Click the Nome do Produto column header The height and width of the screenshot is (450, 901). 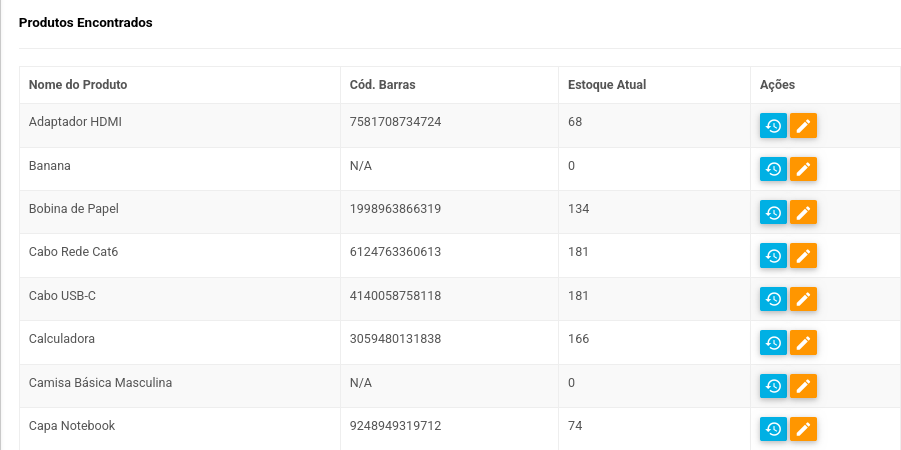click(x=78, y=84)
